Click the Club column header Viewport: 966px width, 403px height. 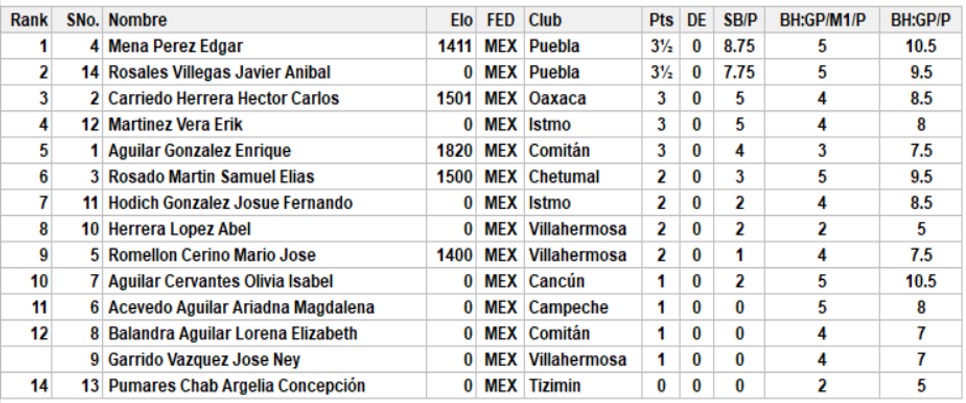click(x=545, y=20)
